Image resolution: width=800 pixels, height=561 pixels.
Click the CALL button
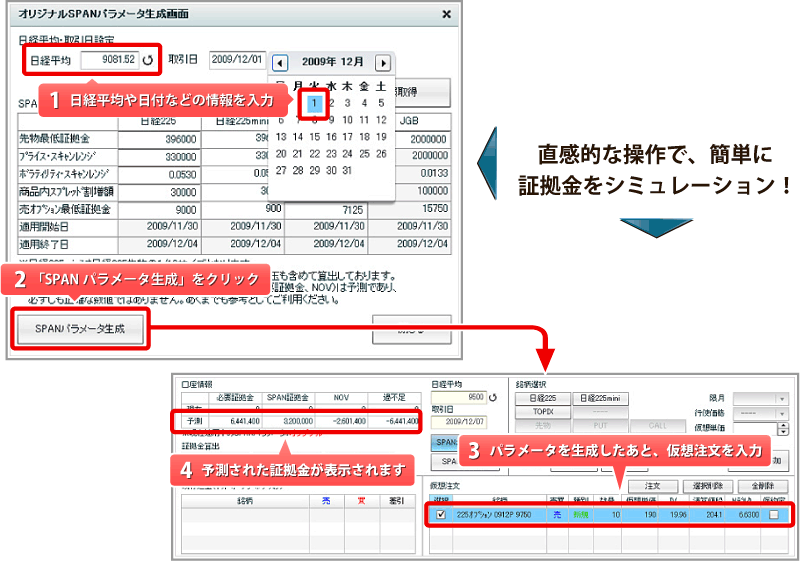(x=658, y=425)
